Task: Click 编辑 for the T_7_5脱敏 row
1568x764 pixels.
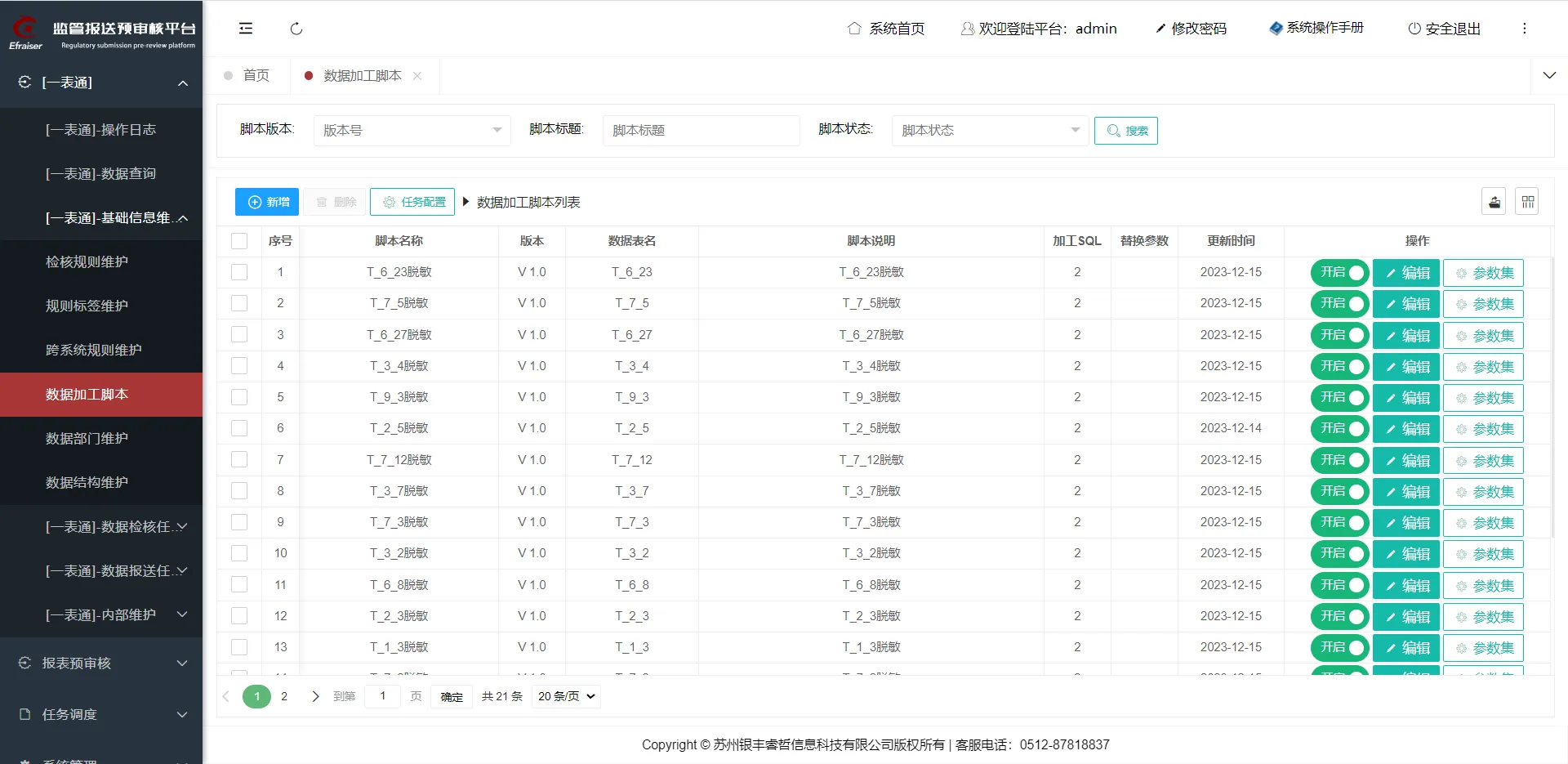Action: (x=1406, y=304)
